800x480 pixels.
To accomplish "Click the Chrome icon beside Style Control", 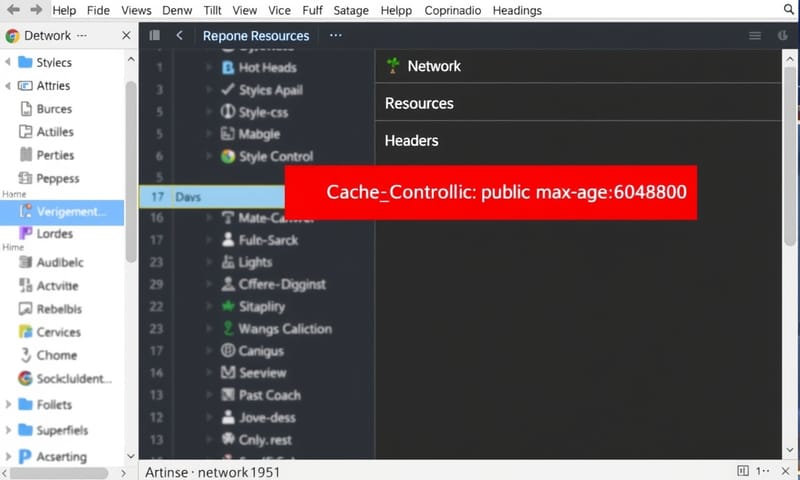I will click(227, 156).
